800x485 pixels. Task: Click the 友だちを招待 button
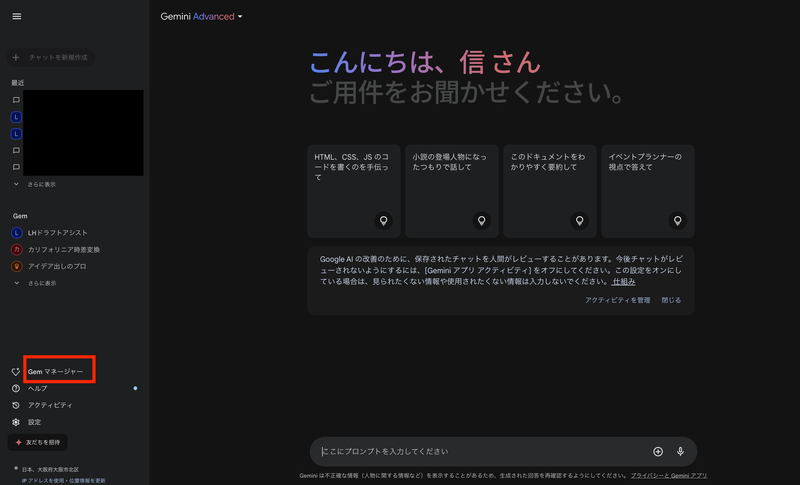(x=38, y=442)
